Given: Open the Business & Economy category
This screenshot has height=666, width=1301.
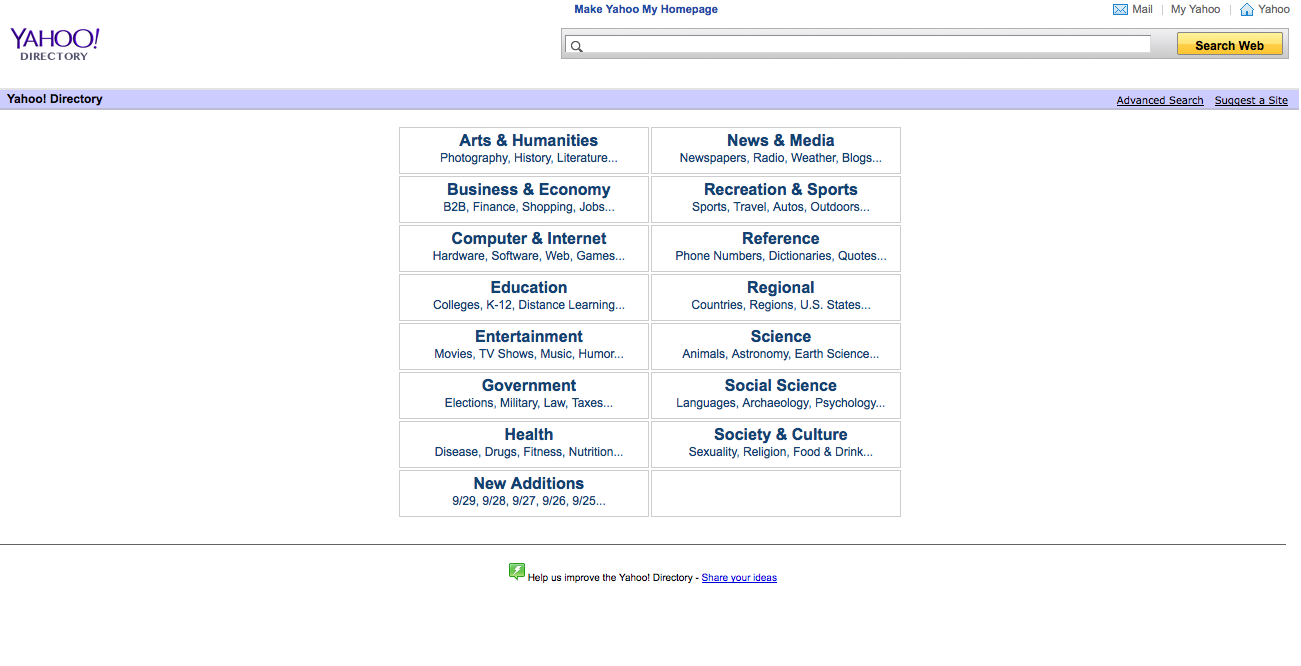Looking at the screenshot, I should pos(528,189).
